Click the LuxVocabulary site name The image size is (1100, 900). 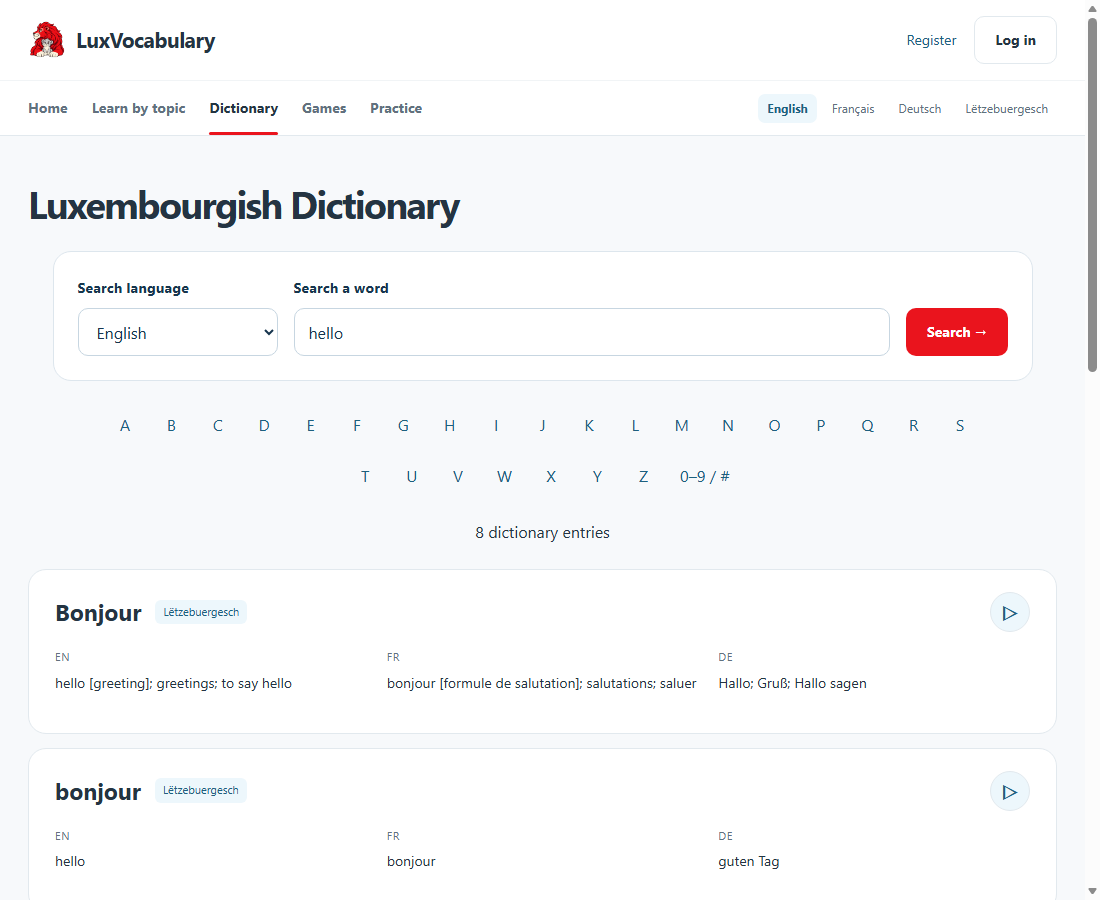(x=146, y=41)
